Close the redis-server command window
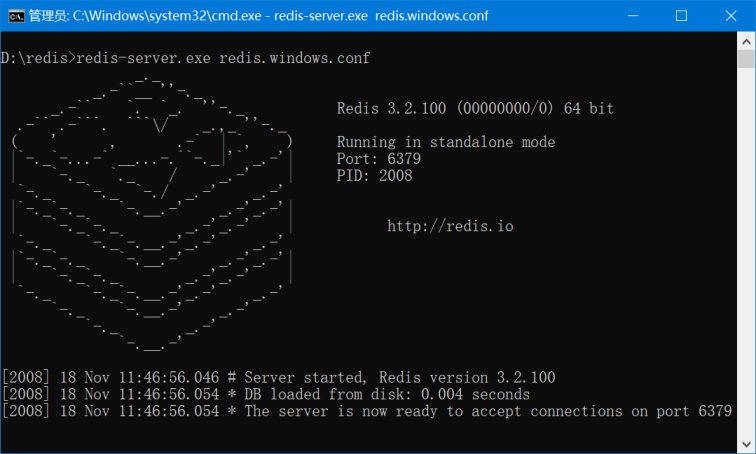This screenshot has height=454, width=756. pyautogui.click(x=731, y=16)
